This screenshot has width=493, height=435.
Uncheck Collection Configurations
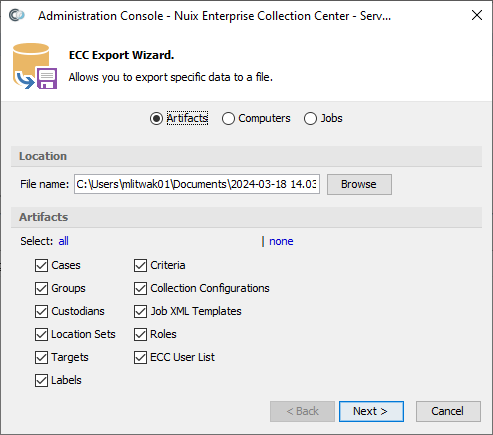tap(140, 289)
